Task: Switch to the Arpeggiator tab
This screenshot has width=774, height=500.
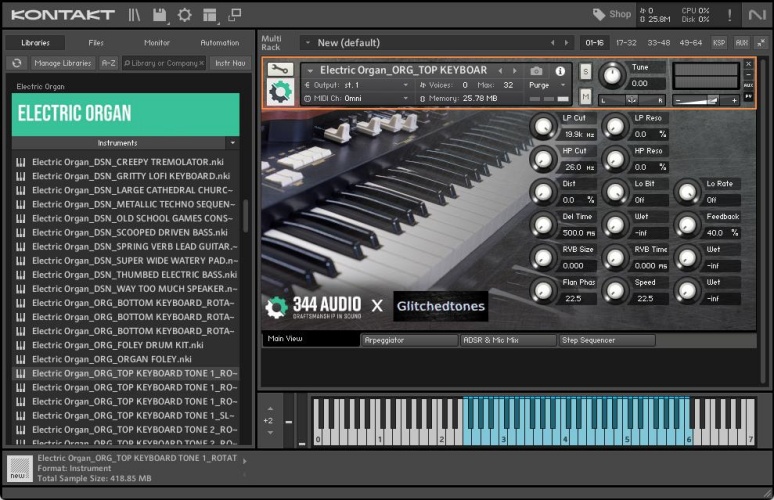Action: click(409, 340)
